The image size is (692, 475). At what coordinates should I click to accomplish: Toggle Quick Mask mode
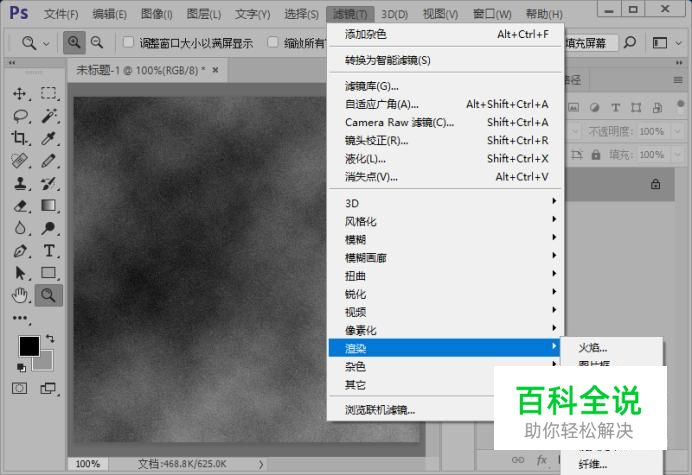coord(19,388)
